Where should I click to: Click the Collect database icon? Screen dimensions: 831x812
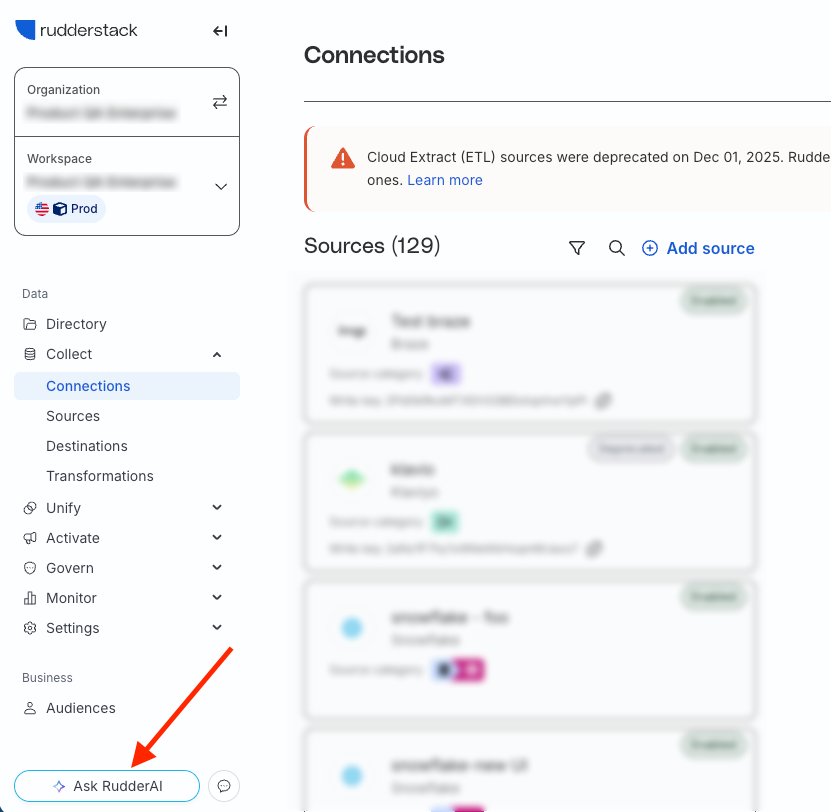pos(30,354)
